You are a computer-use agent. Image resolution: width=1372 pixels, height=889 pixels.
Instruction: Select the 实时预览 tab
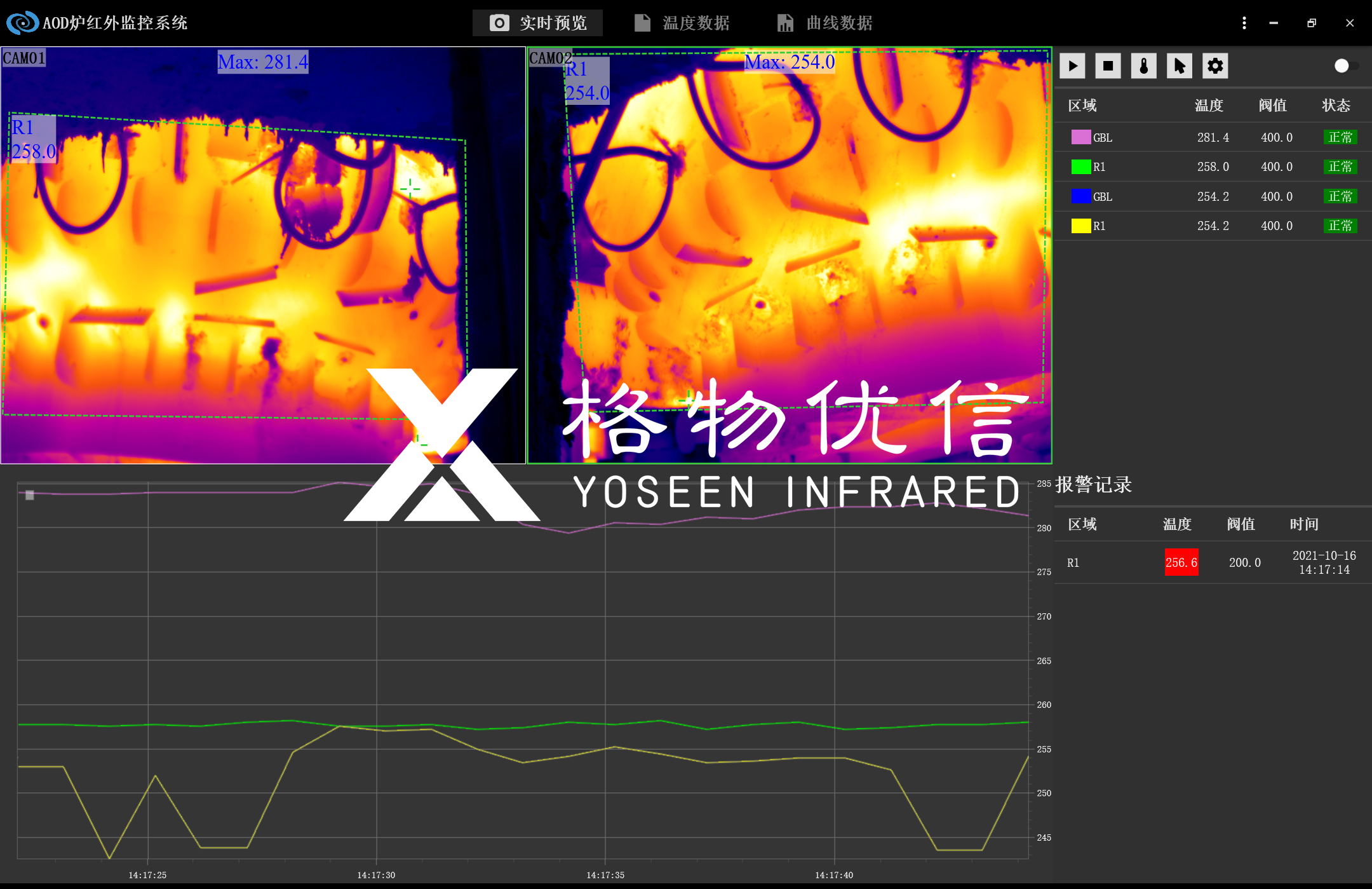[554, 22]
